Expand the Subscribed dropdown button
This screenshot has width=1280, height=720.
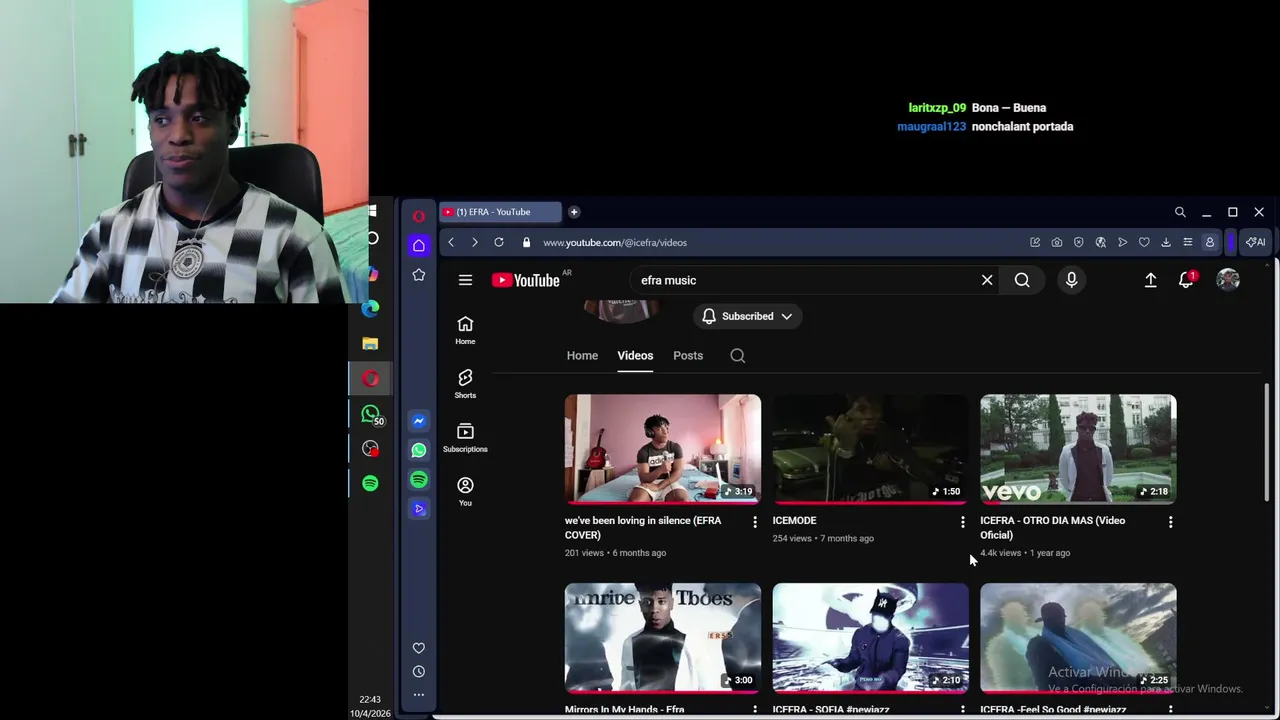click(x=747, y=316)
